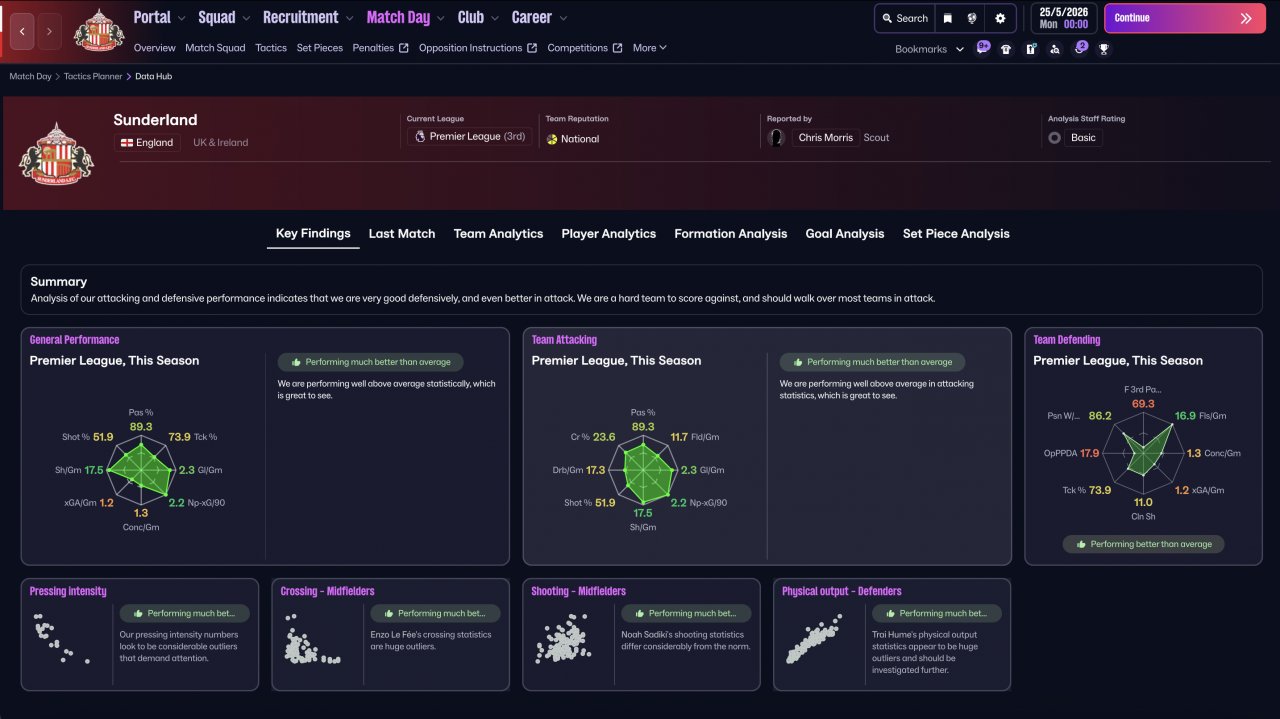
Task: Open the Squad menu
Action: (224, 17)
